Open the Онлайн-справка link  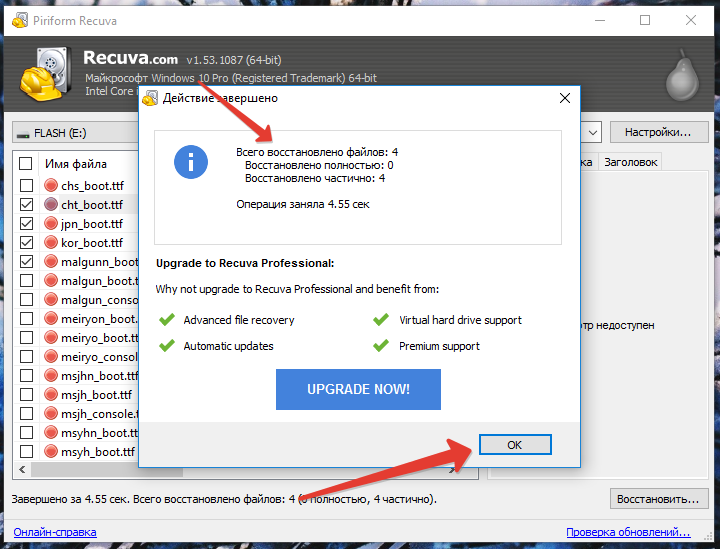tap(55, 532)
